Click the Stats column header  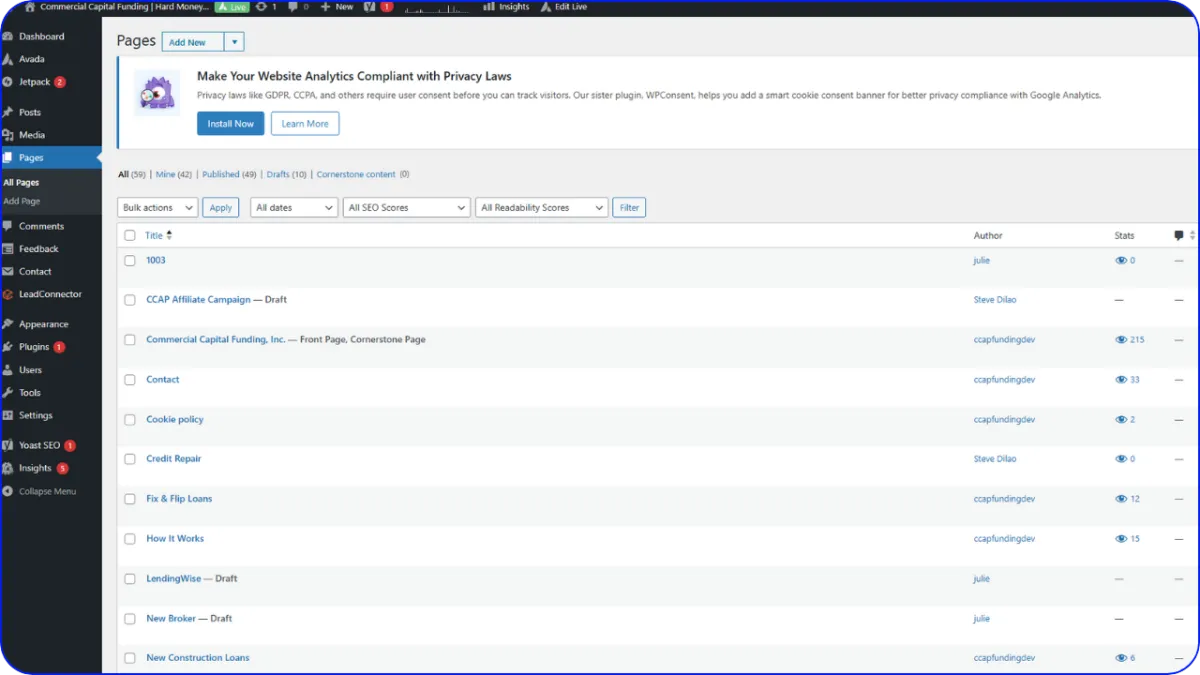(1125, 236)
